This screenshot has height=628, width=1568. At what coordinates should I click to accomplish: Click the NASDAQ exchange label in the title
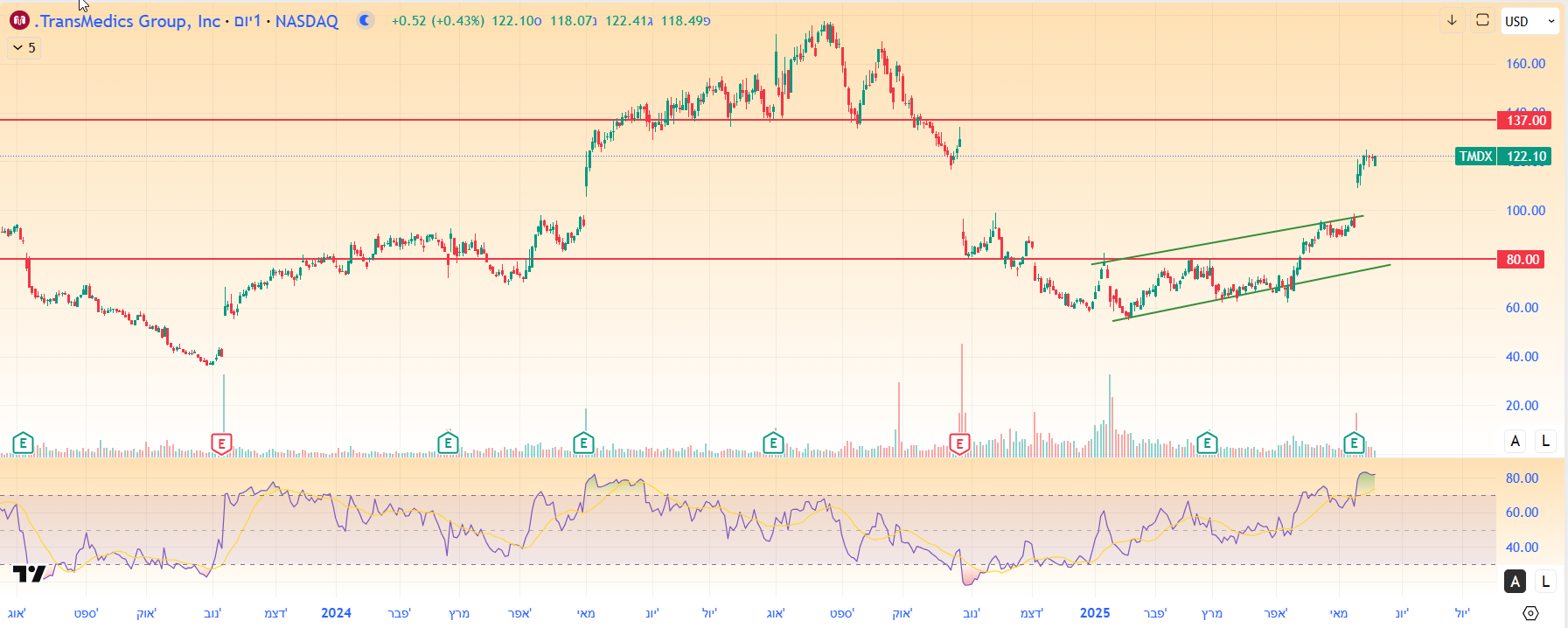coord(307,21)
